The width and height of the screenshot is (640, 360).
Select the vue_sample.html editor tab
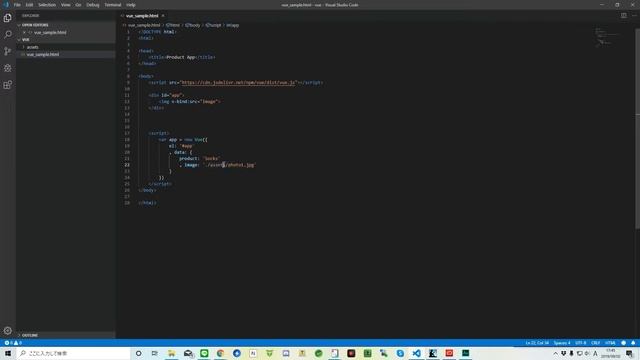pyautogui.click(x=142, y=16)
